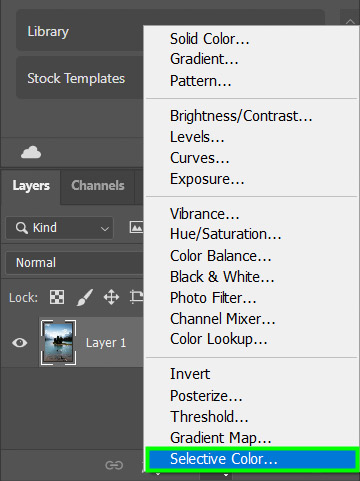Image resolution: width=360 pixels, height=481 pixels.
Task: Click the search magnifier in Kind filter
Action: click(x=22, y=228)
